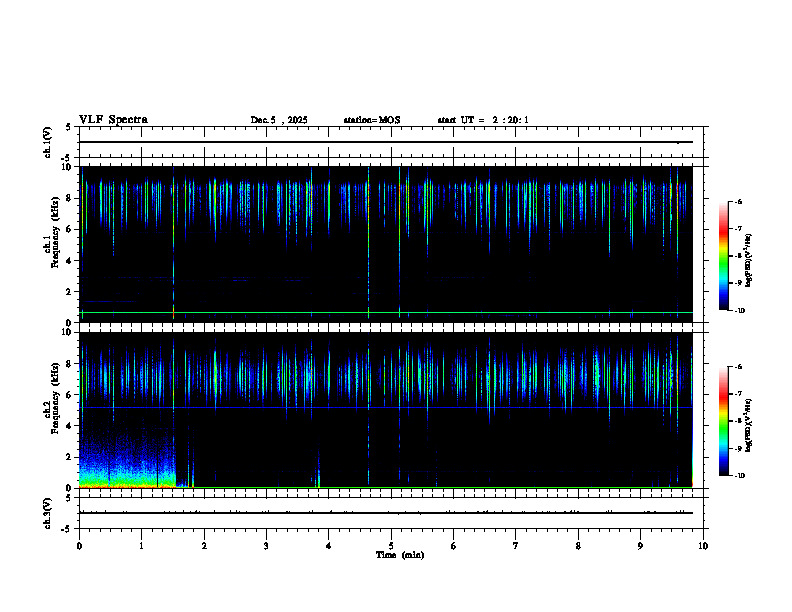Click the time axis tick label '3'
The height and width of the screenshot is (612, 792).
tap(266, 546)
